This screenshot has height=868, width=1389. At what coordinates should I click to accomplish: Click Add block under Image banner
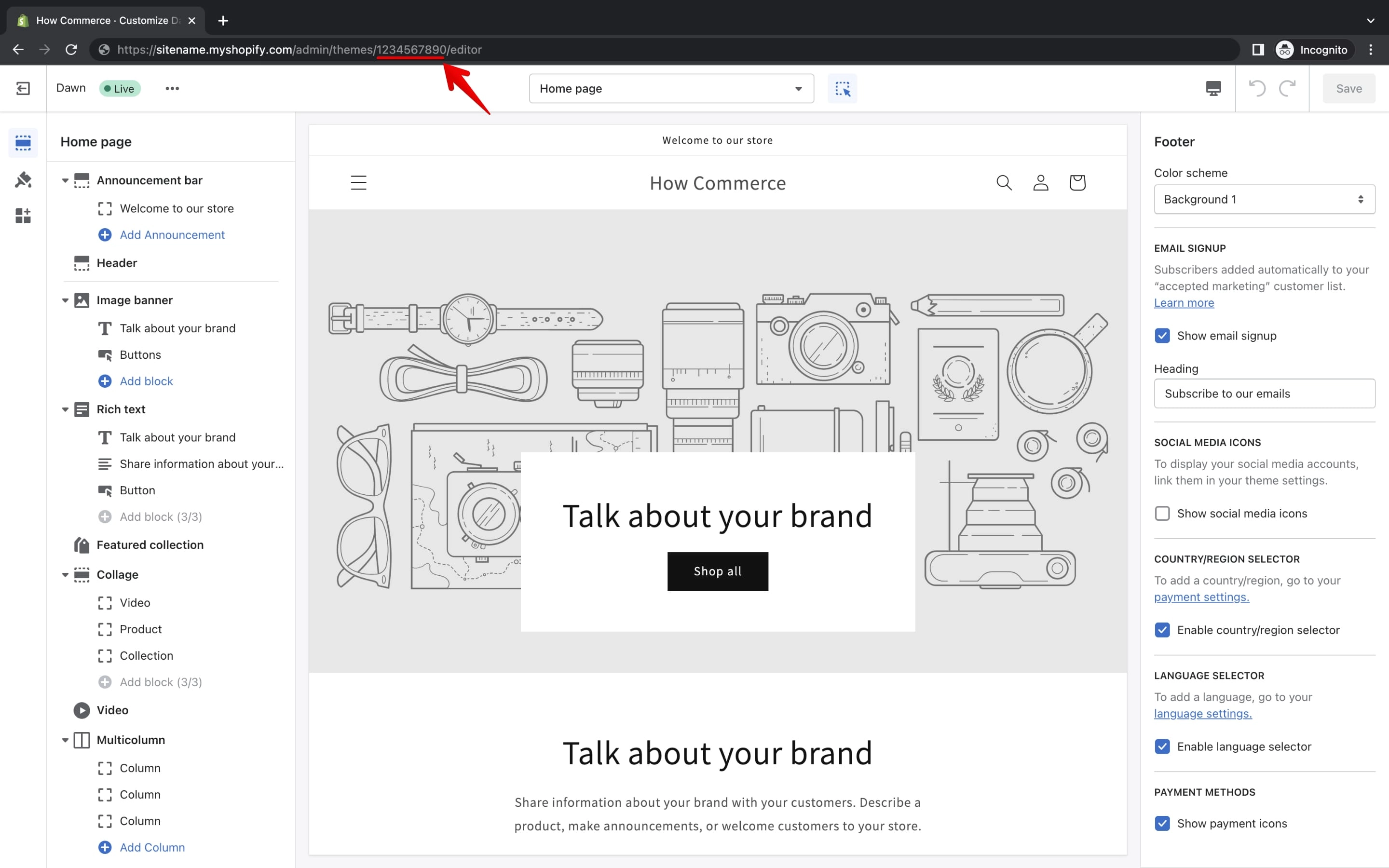146,381
